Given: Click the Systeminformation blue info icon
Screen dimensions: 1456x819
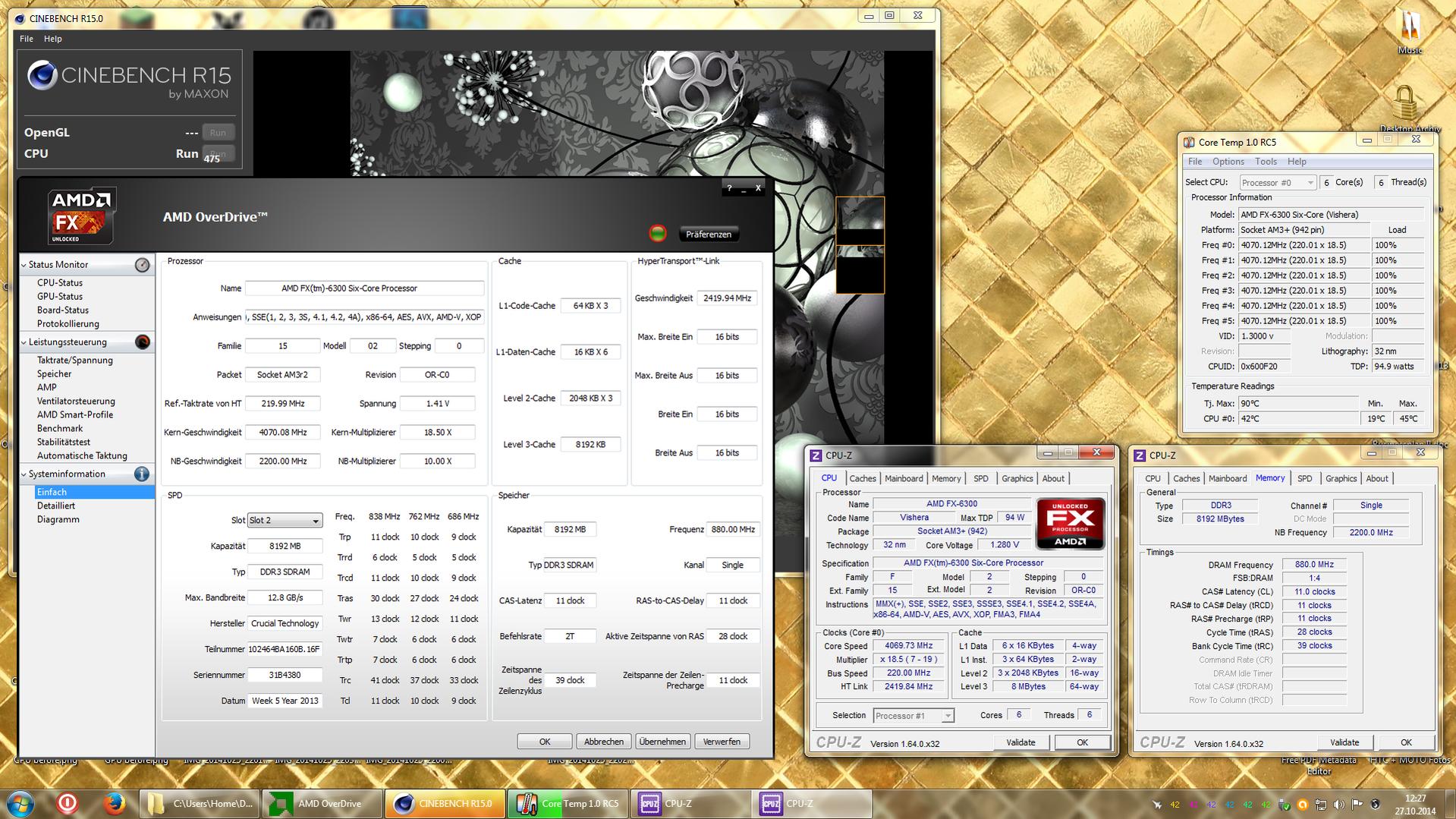Looking at the screenshot, I should click(142, 474).
